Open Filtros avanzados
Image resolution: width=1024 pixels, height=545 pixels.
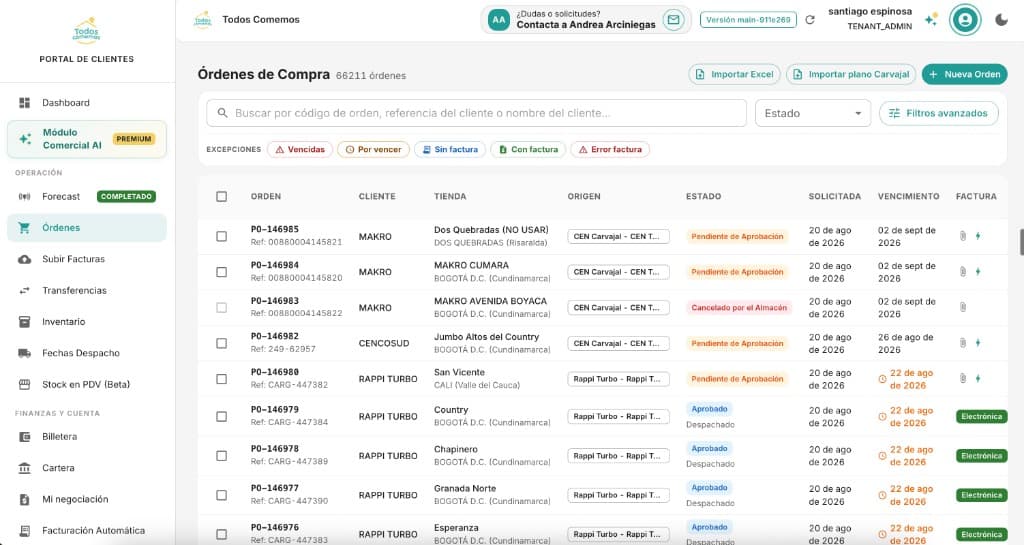[938, 113]
